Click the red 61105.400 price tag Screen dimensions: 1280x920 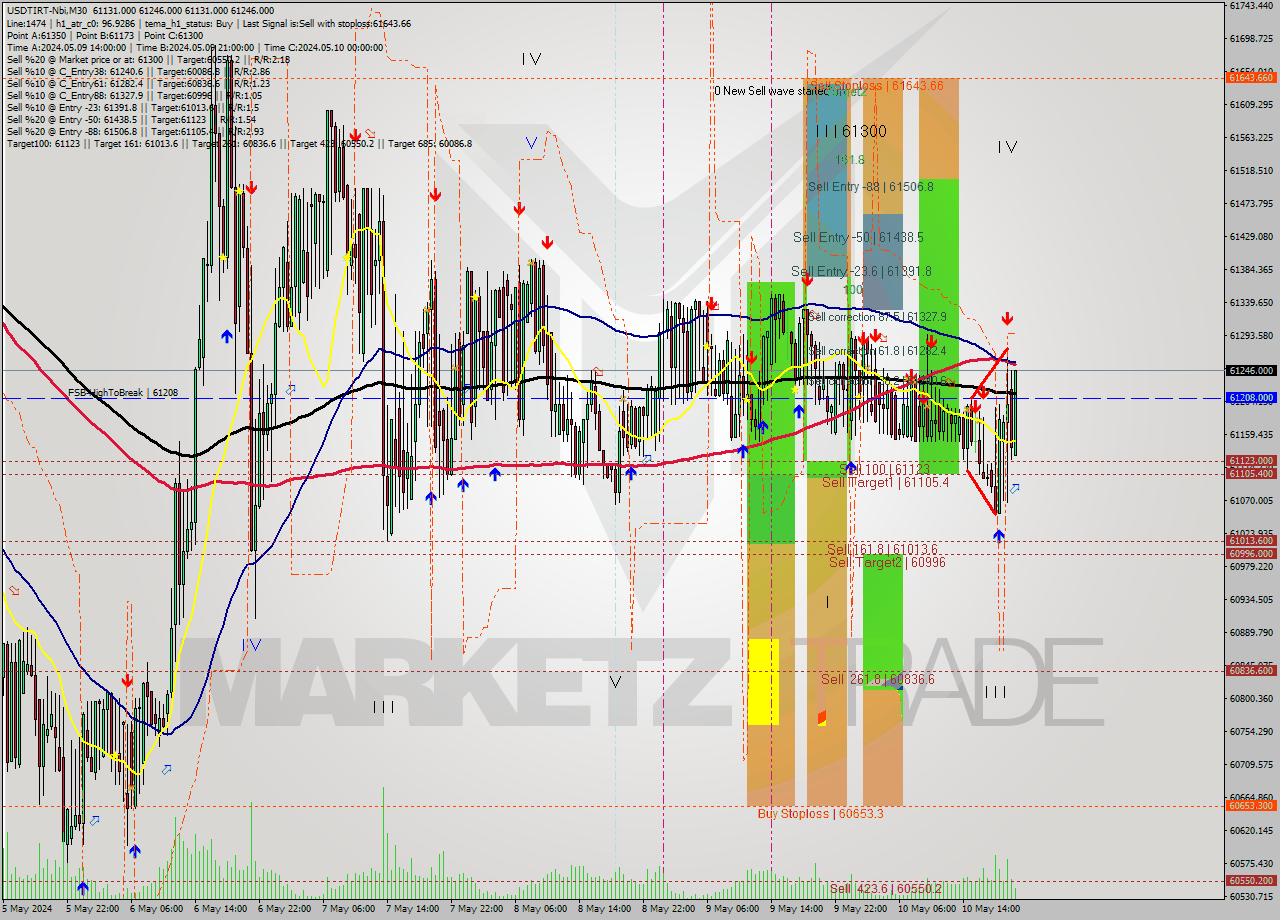(x=1251, y=474)
